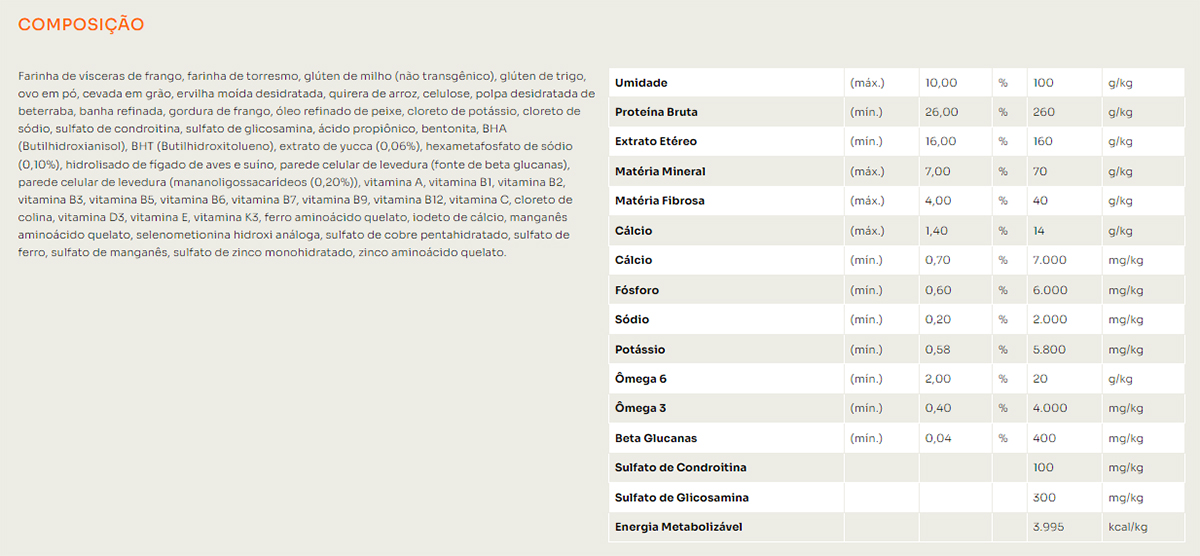Select the Sulfato de Glicosamina label
This screenshot has width=1200, height=556.
pyautogui.click(x=682, y=498)
